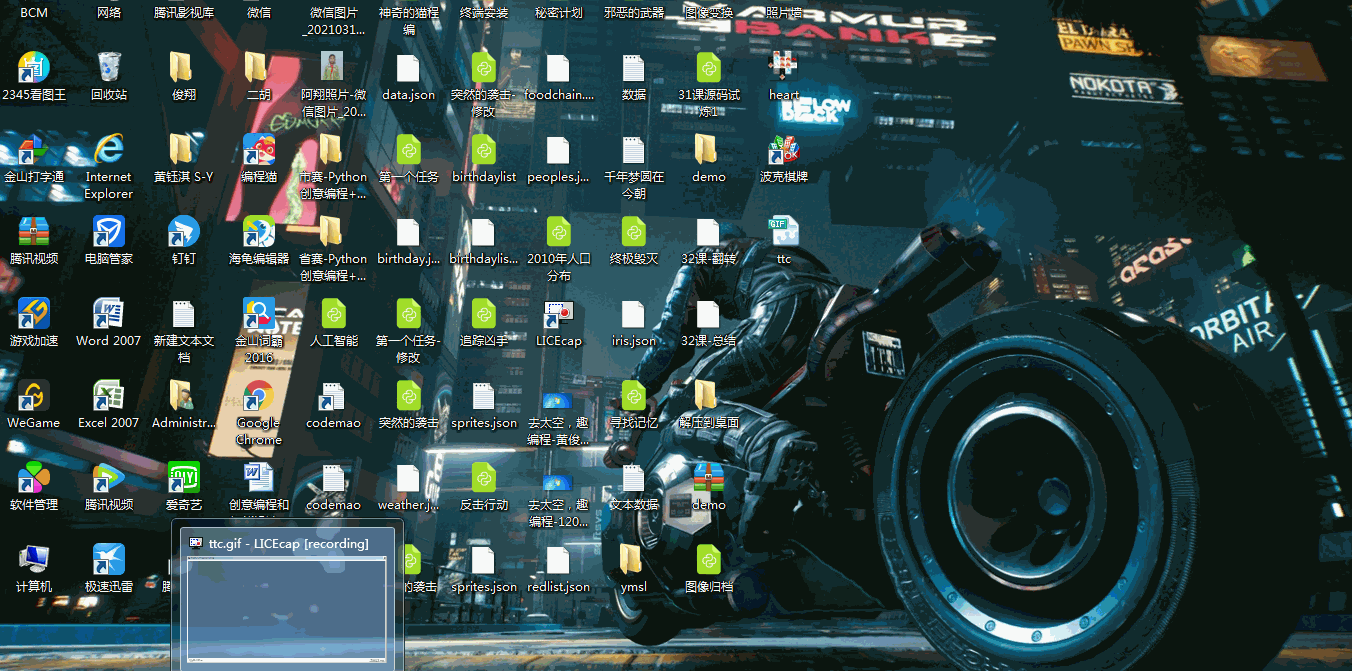The width and height of the screenshot is (1352, 671).
Task: Open the 软件管理 shortcut icon
Action: 34,478
